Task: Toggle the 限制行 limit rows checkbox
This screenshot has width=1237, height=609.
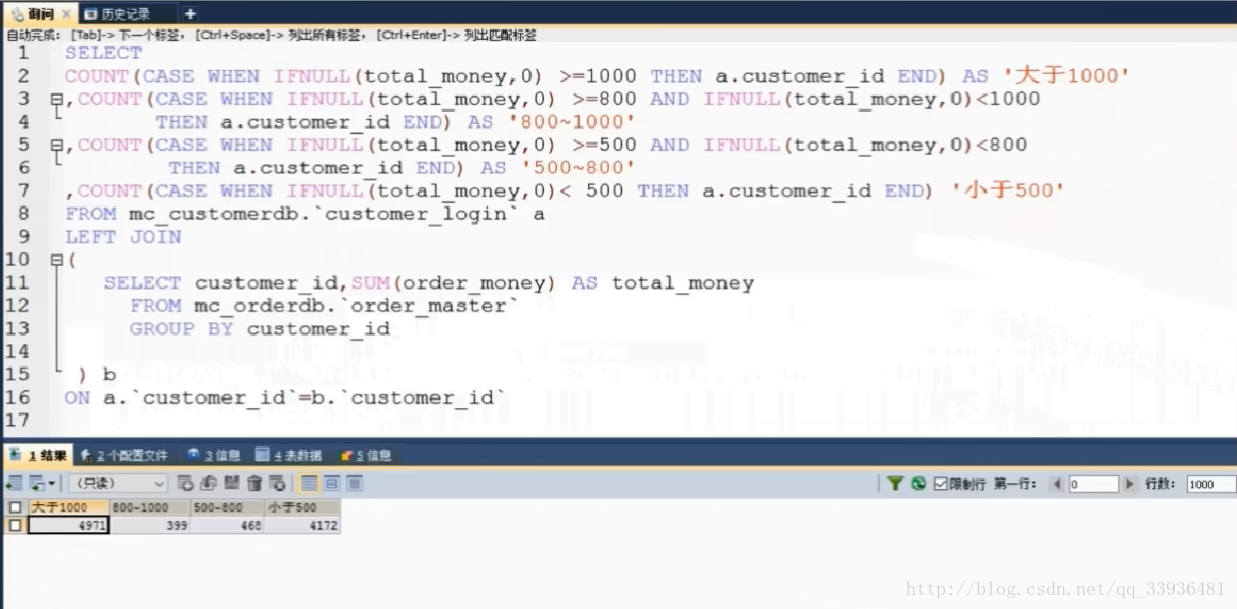Action: coord(940,484)
